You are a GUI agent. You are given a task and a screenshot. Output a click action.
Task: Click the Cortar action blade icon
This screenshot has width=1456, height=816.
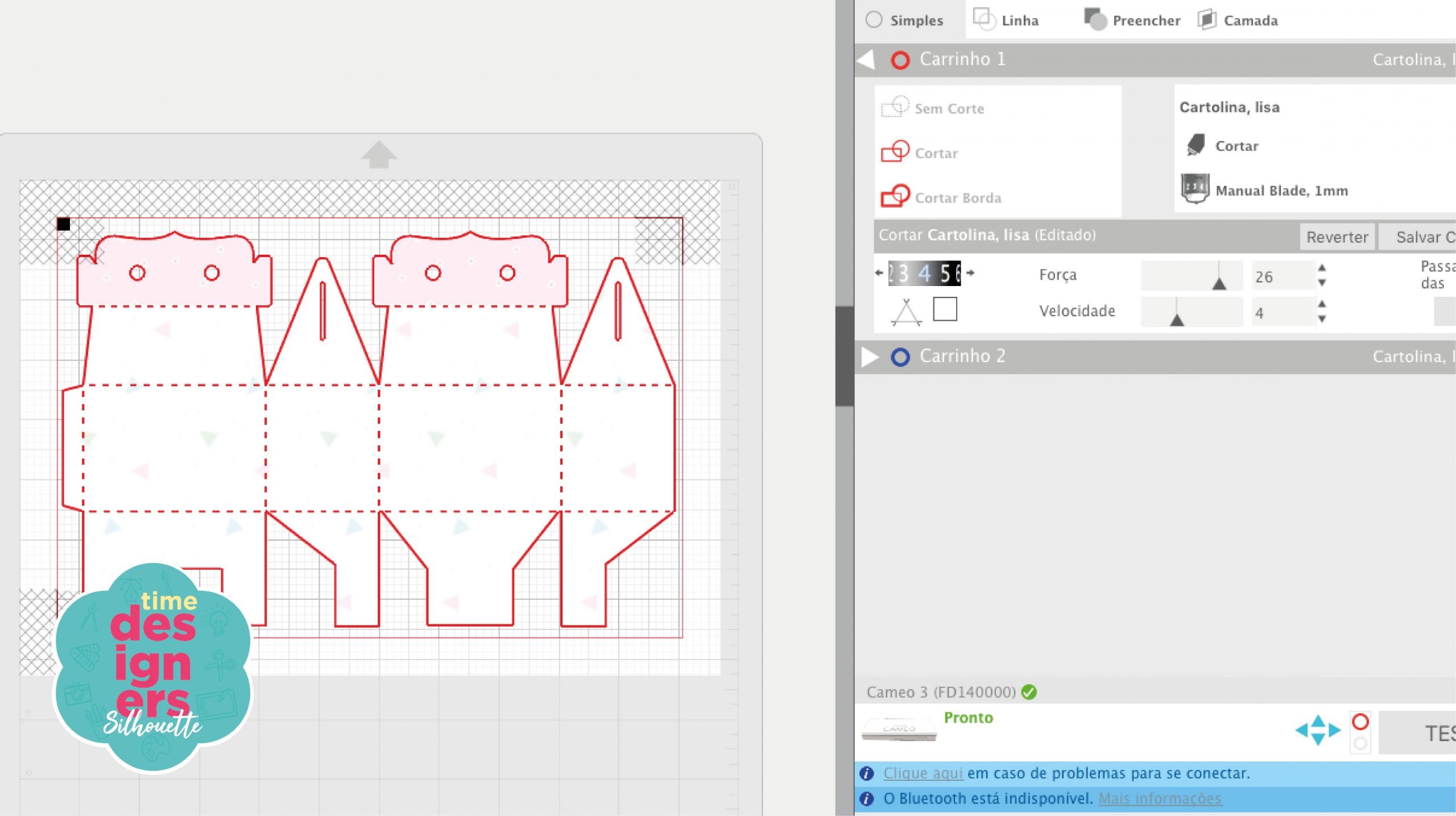pyautogui.click(x=1196, y=145)
